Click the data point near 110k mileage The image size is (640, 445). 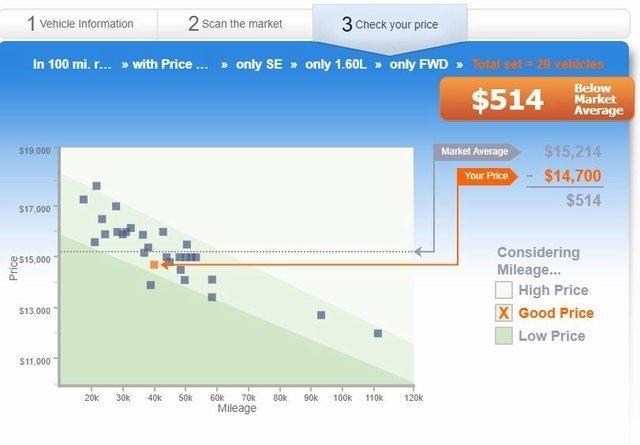[378, 333]
